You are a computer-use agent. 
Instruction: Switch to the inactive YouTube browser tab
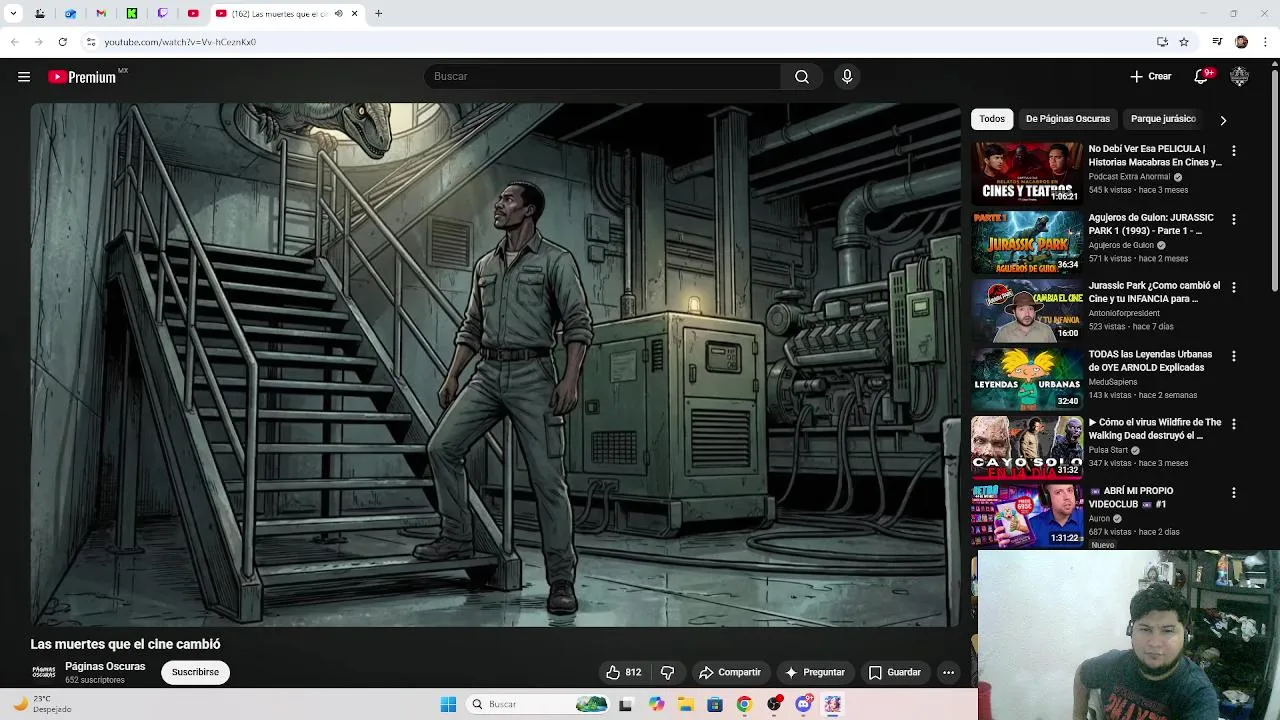tap(193, 14)
